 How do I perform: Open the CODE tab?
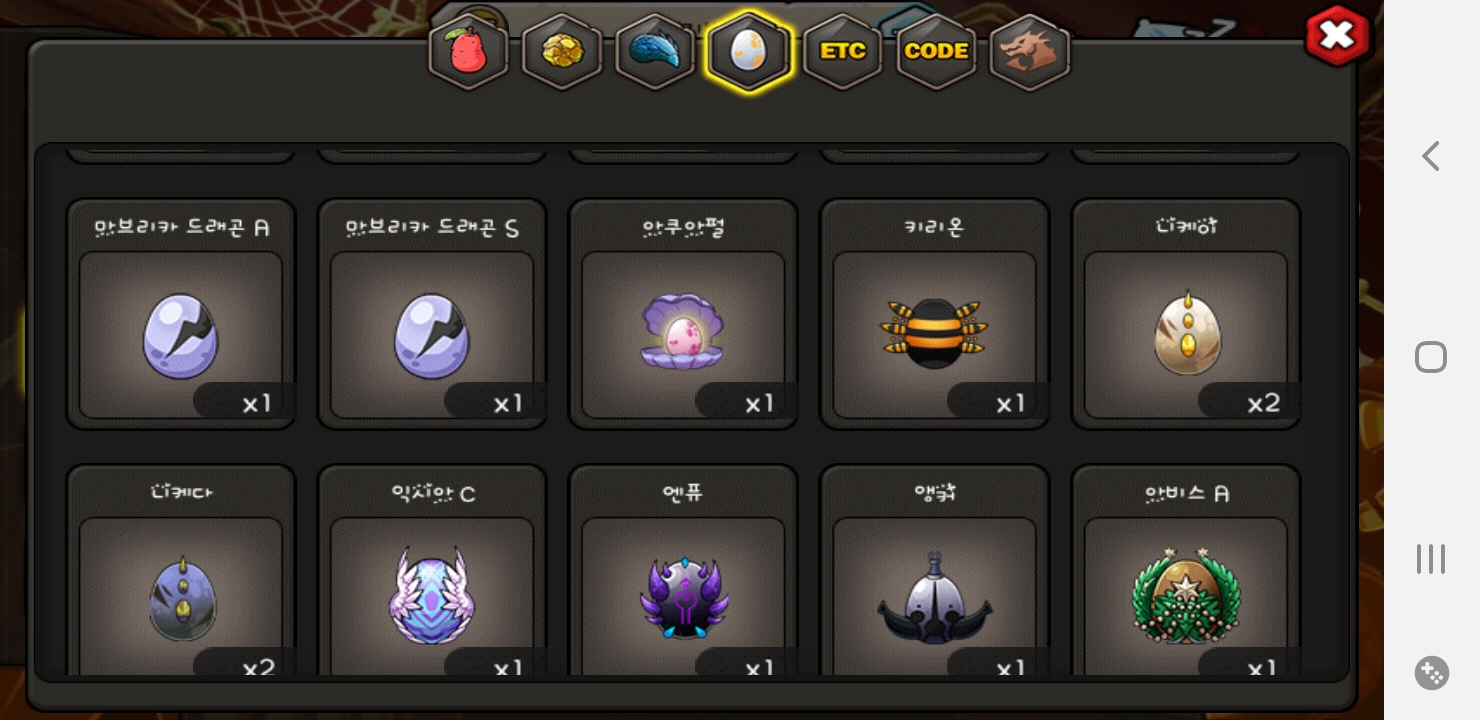click(936, 52)
